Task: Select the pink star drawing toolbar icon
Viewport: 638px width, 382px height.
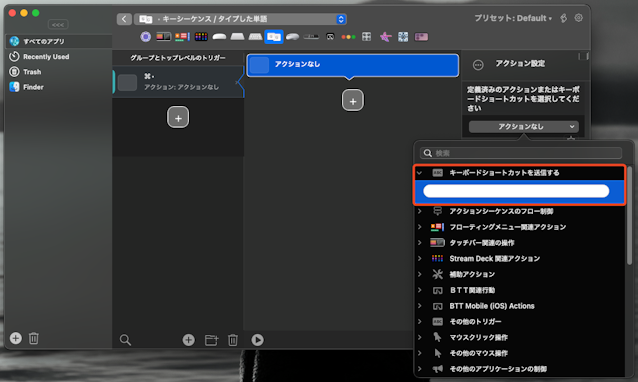Action: click(x=385, y=37)
